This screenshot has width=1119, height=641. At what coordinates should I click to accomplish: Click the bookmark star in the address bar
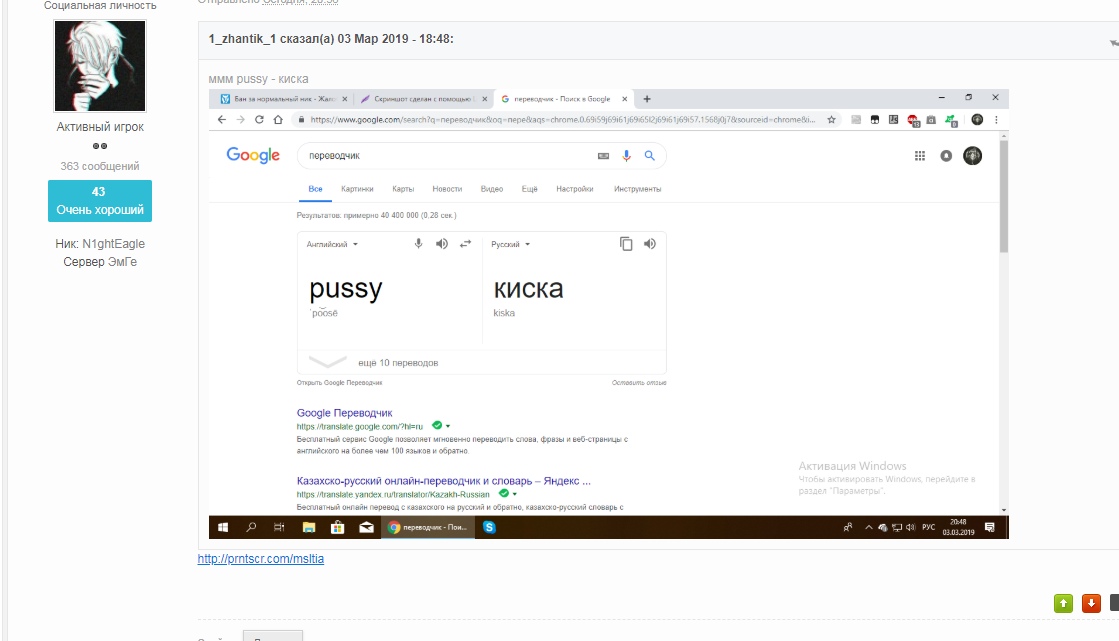[x=831, y=120]
